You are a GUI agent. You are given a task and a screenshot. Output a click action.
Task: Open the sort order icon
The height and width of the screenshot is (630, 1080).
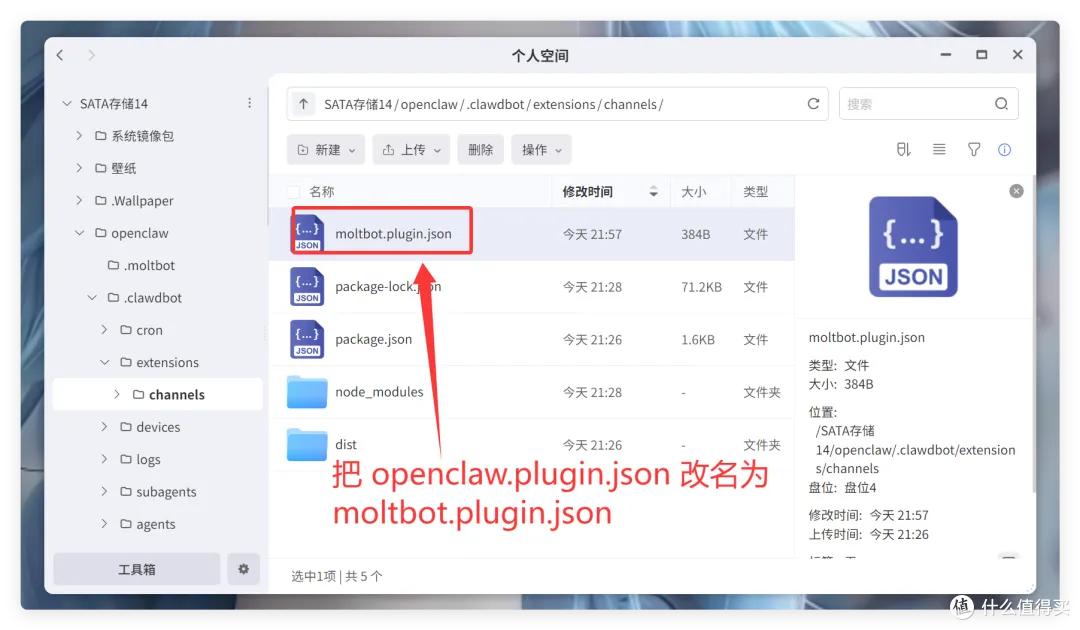[904, 149]
